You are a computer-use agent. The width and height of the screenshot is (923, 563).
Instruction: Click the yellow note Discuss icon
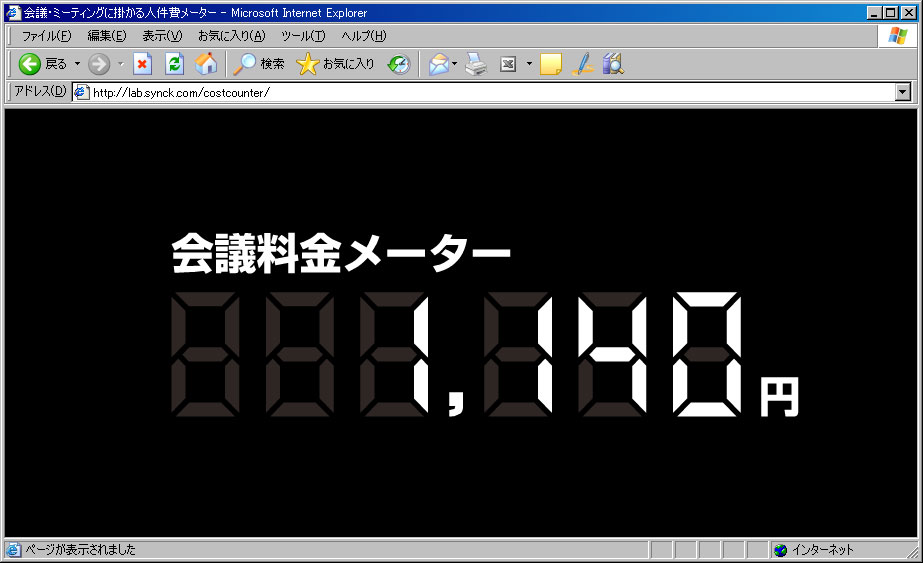pyautogui.click(x=551, y=64)
